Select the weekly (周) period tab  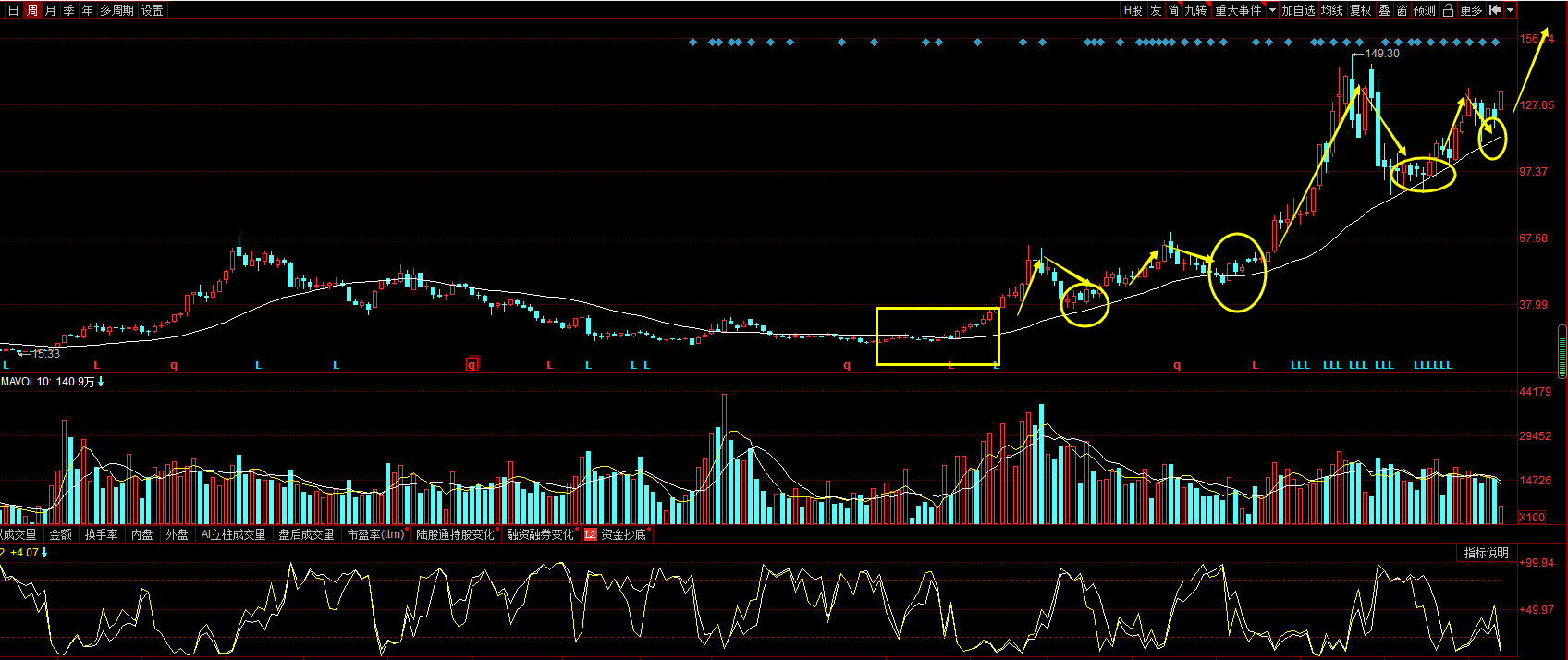[x=32, y=10]
